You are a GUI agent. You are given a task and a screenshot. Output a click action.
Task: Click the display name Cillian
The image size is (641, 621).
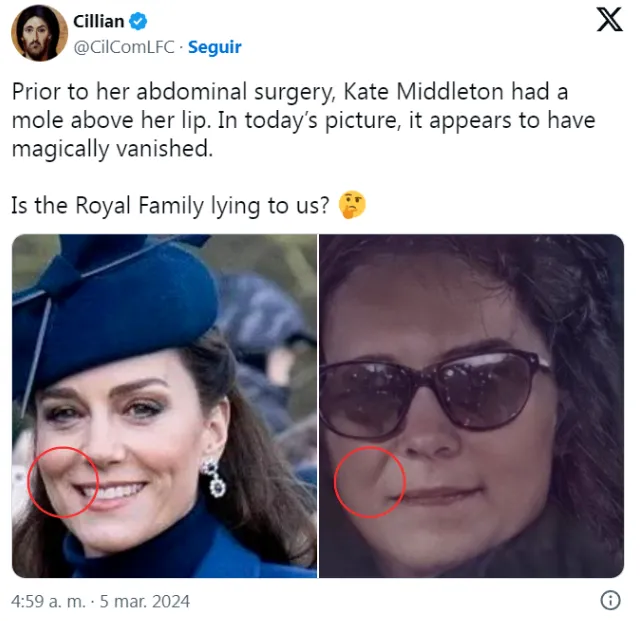click(x=99, y=22)
